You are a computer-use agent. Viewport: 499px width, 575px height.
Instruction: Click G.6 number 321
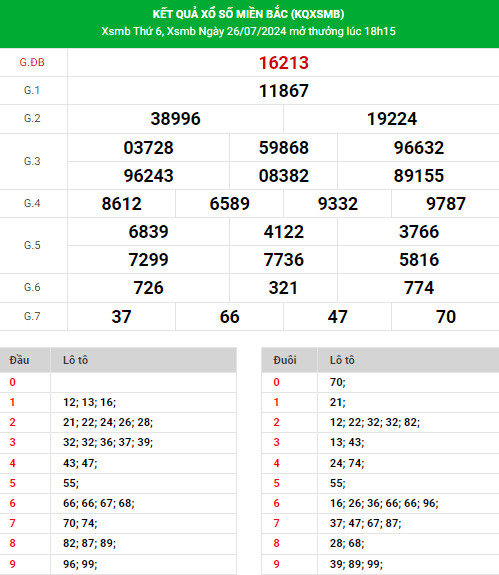coord(283,288)
